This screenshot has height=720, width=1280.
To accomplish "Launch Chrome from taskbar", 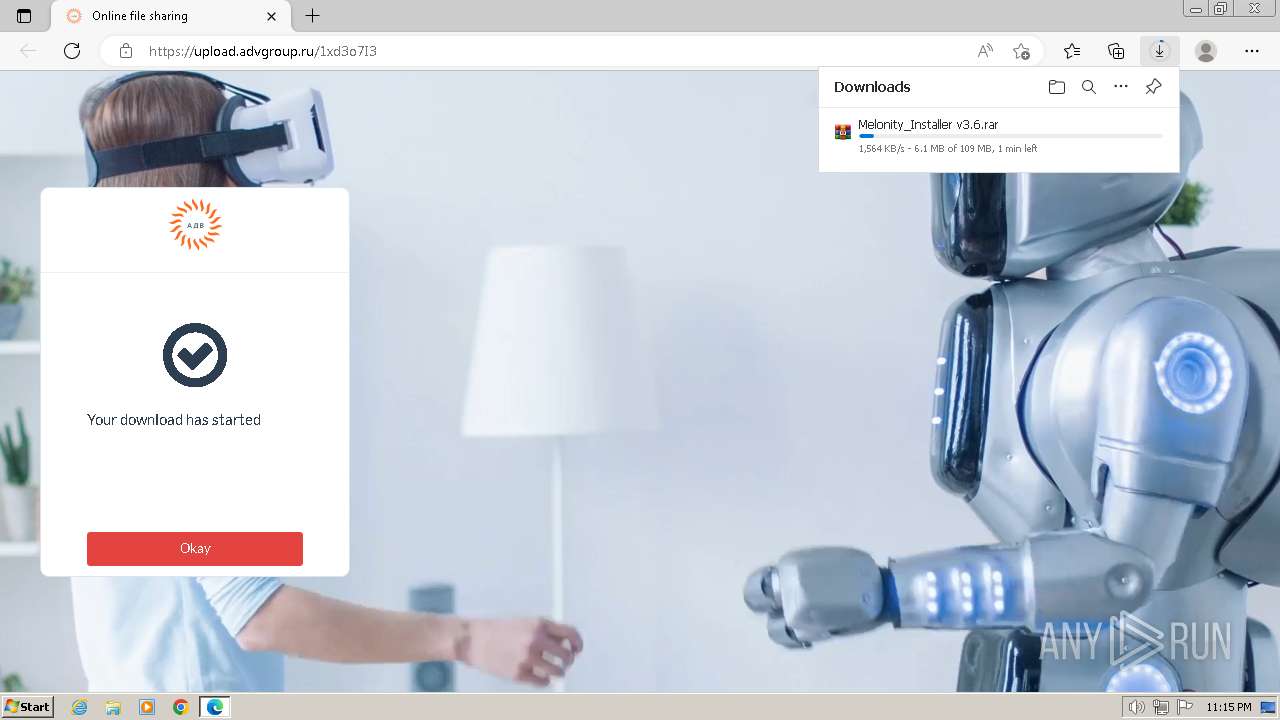I will [180, 707].
